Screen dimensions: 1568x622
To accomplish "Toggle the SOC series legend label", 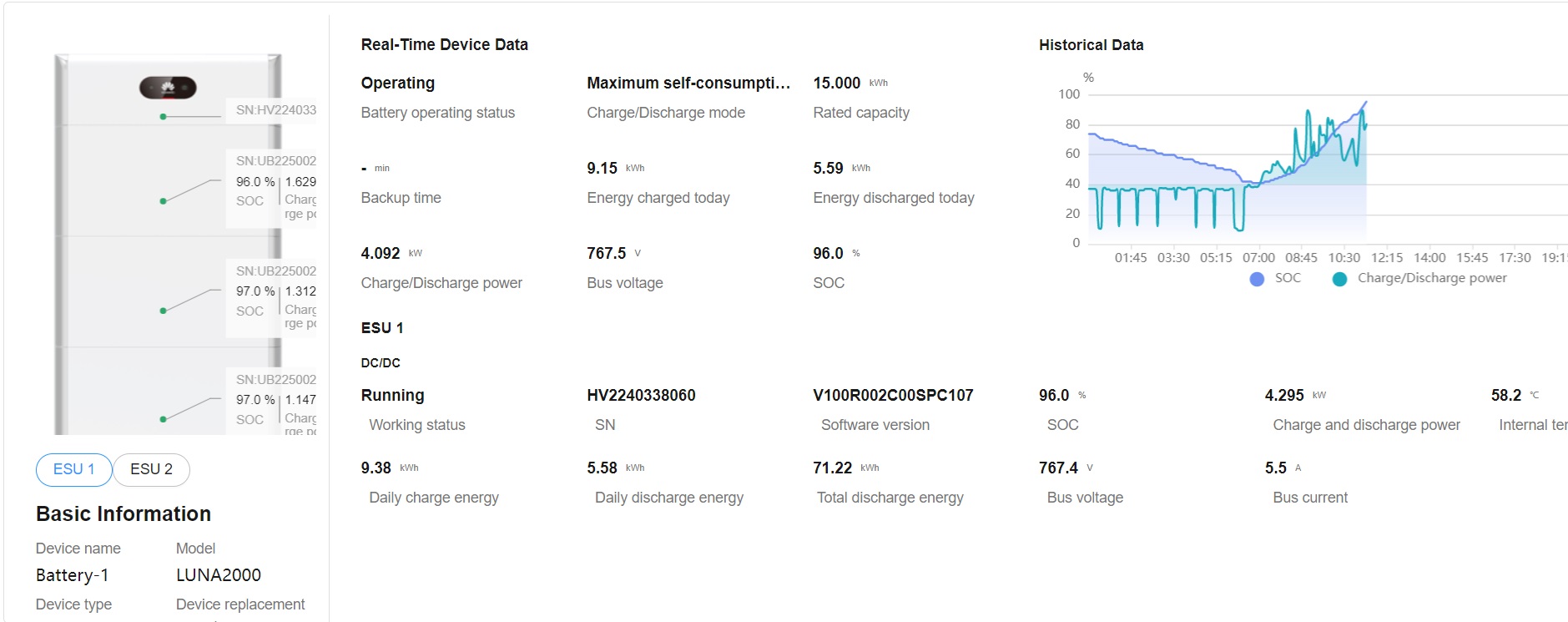I will pyautogui.click(x=1288, y=278).
